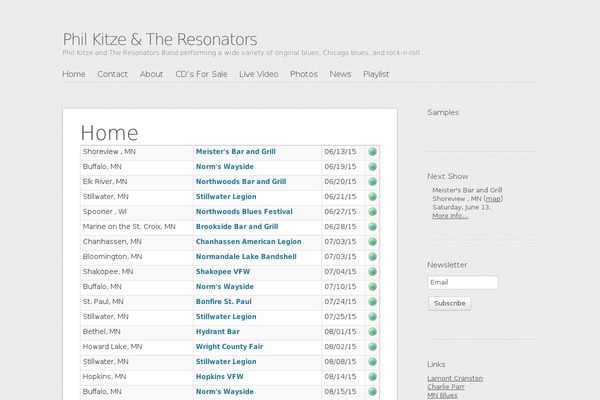Go to the Home menu item
The height and width of the screenshot is (400, 600).
[x=74, y=74]
